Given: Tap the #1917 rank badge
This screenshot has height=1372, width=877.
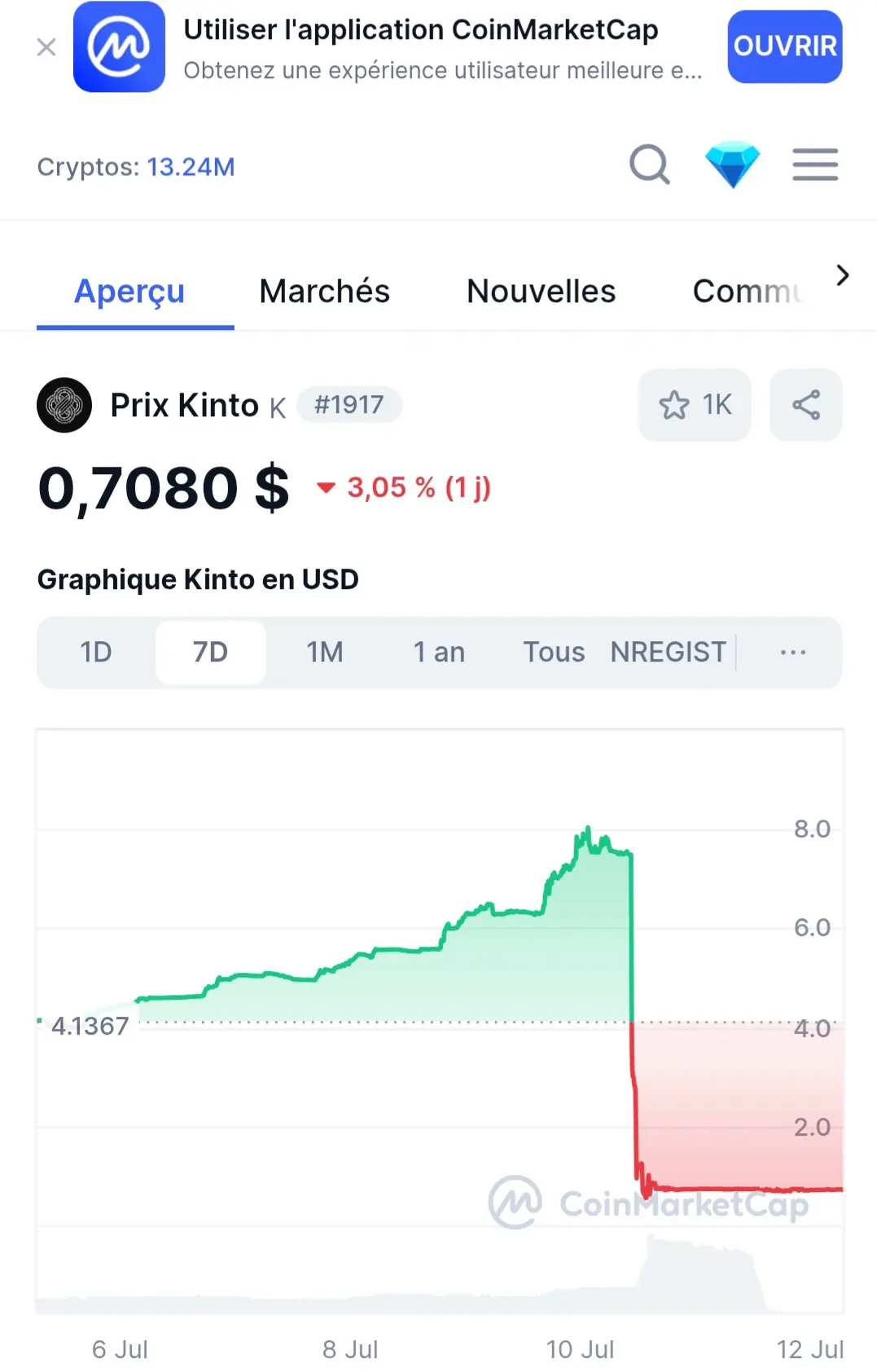Looking at the screenshot, I should pos(349,405).
